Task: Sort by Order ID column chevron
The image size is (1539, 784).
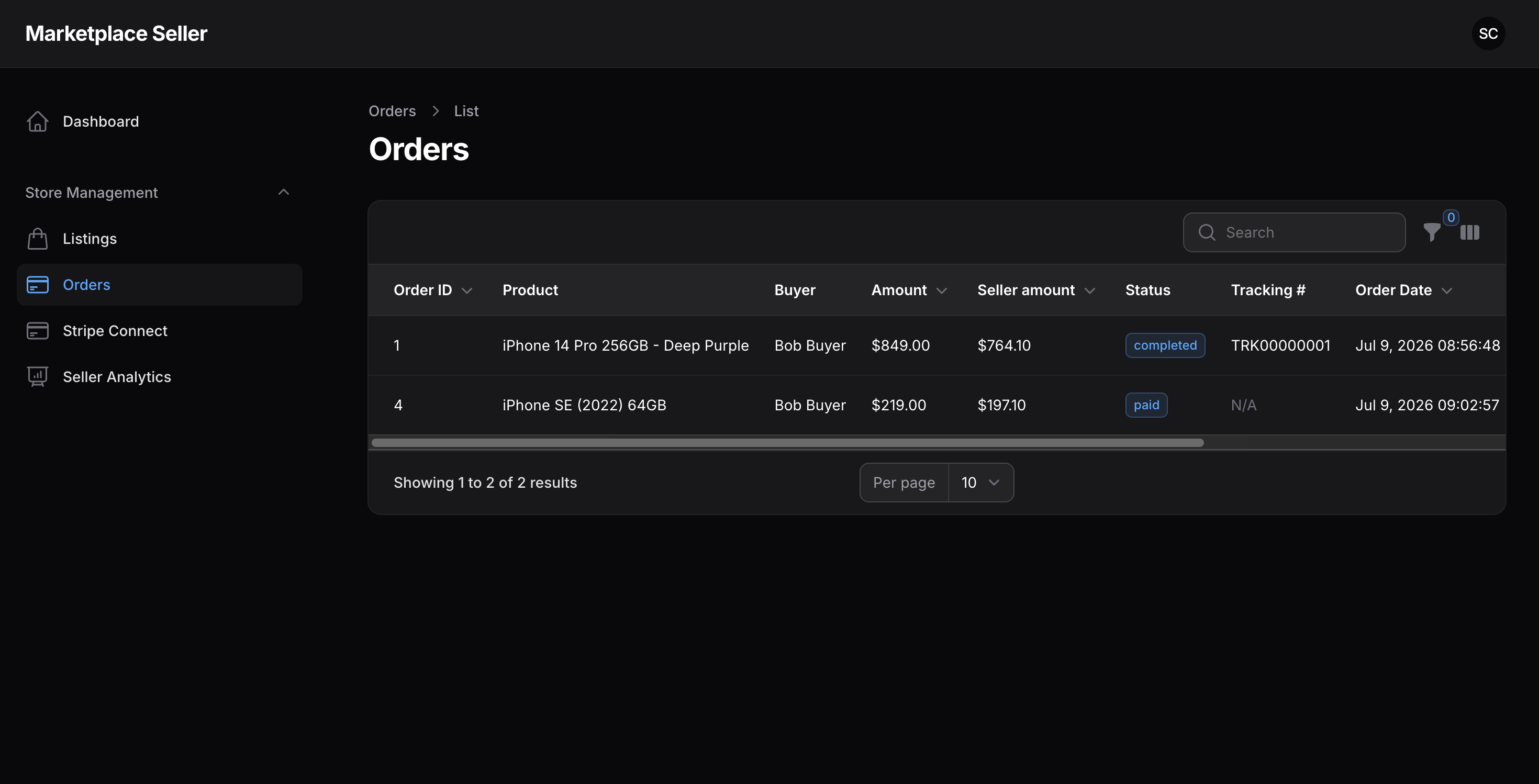Action: [467, 291]
